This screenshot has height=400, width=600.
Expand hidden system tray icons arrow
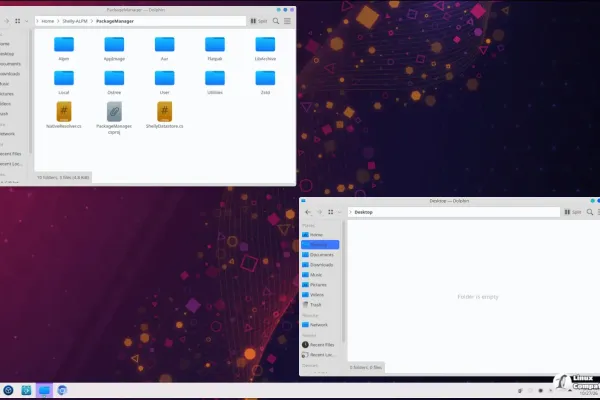(569, 390)
